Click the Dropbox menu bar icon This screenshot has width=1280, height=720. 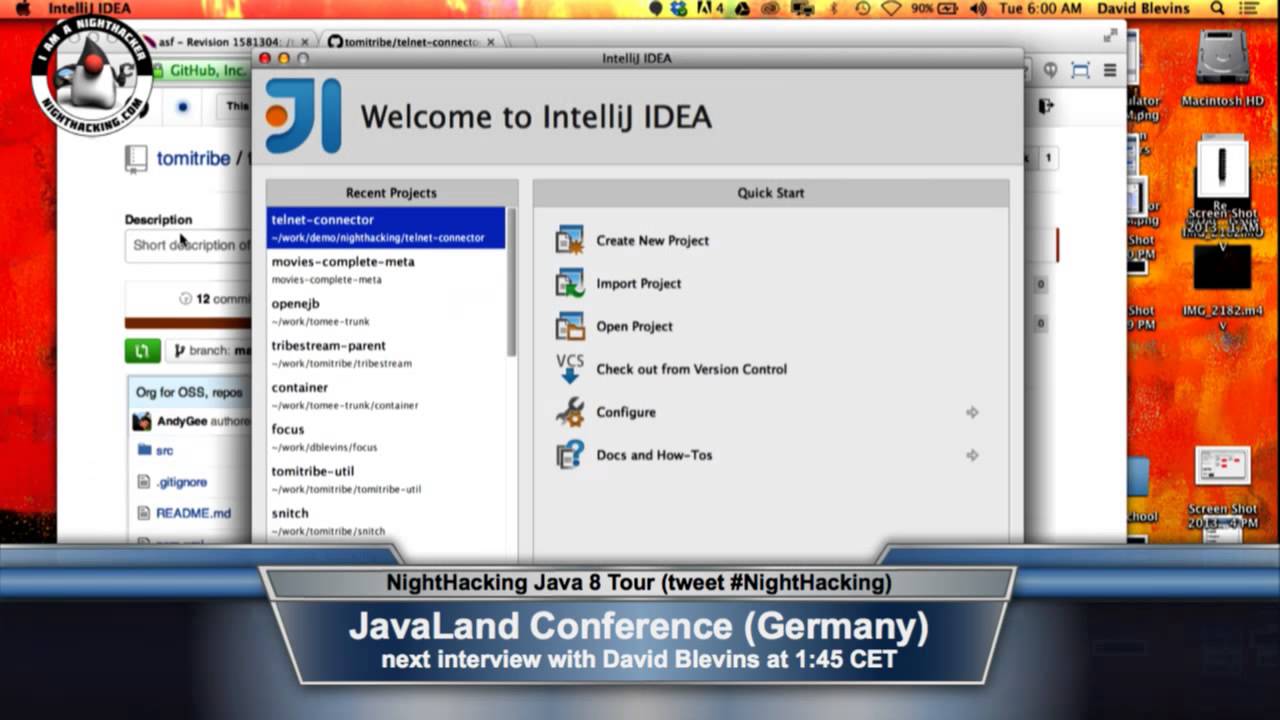(x=680, y=8)
